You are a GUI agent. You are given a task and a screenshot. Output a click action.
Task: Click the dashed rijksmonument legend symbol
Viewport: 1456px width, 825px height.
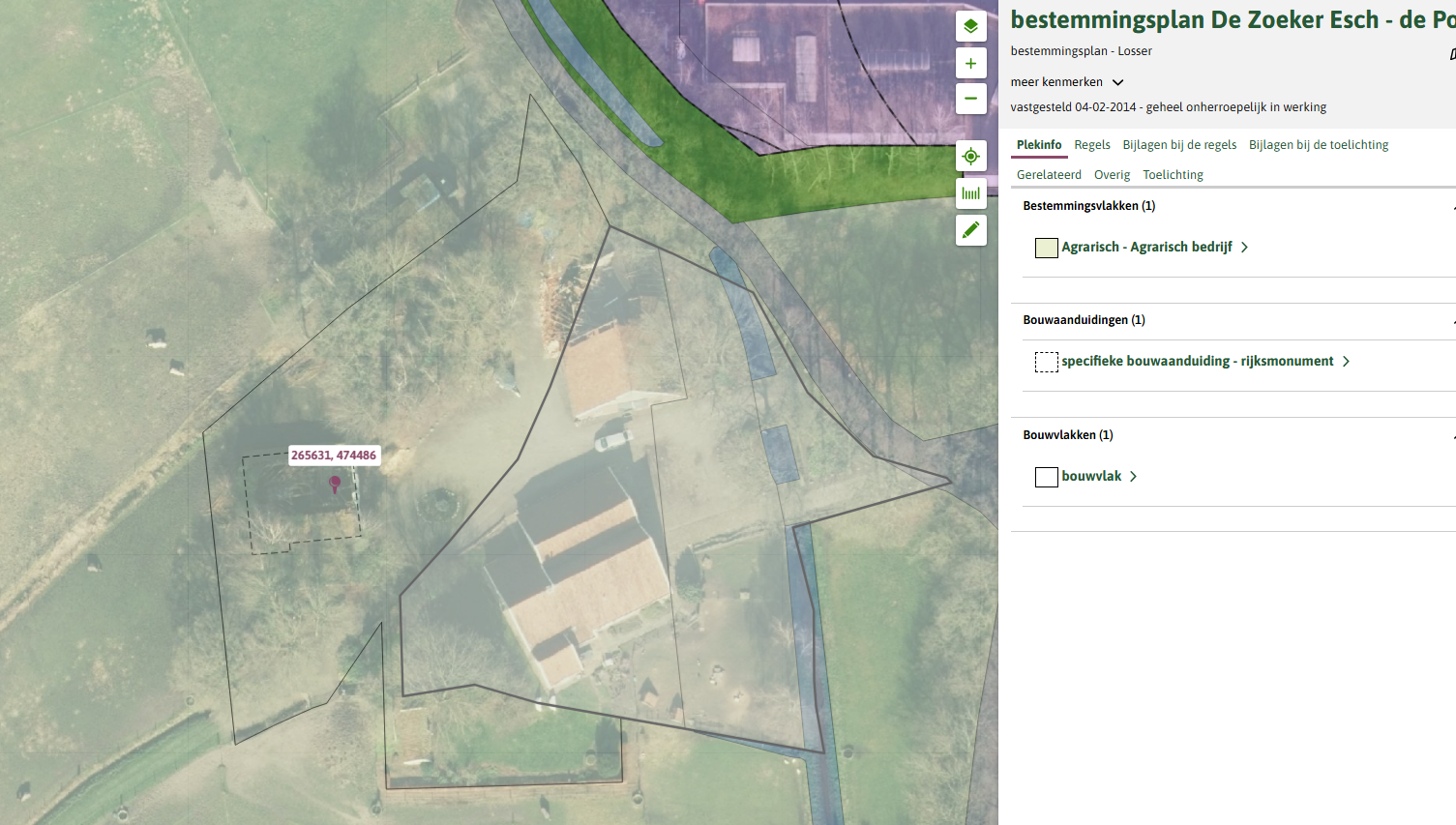click(1046, 362)
